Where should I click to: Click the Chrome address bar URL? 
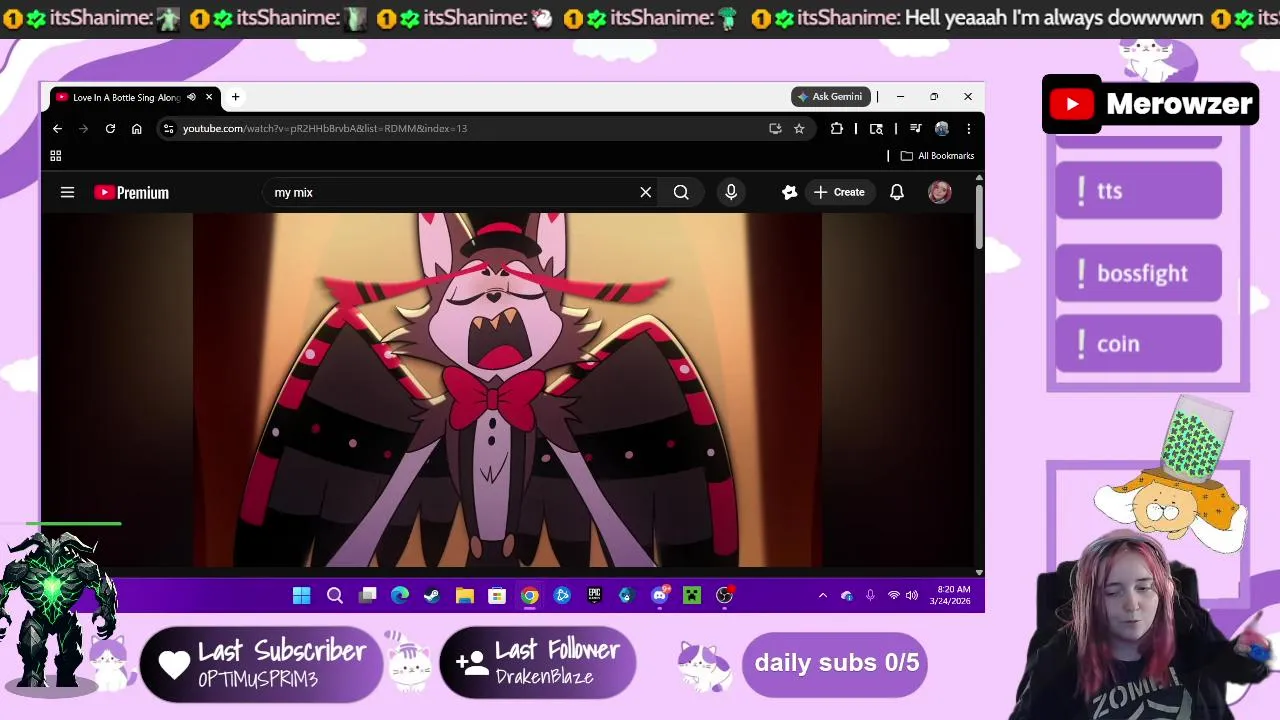pos(324,128)
